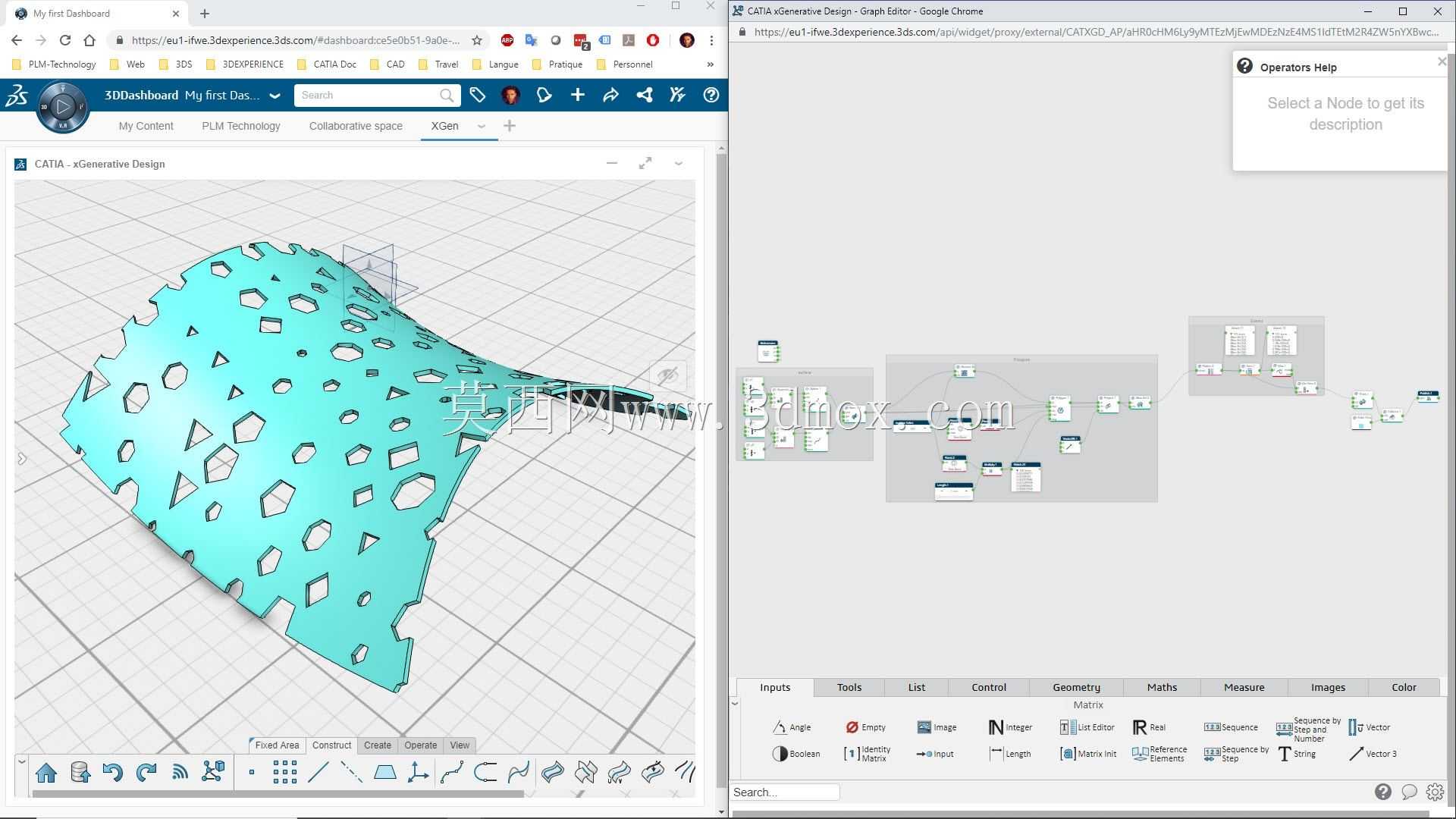Switch to the Collaborative space tab
The height and width of the screenshot is (819, 1456).
tap(356, 126)
